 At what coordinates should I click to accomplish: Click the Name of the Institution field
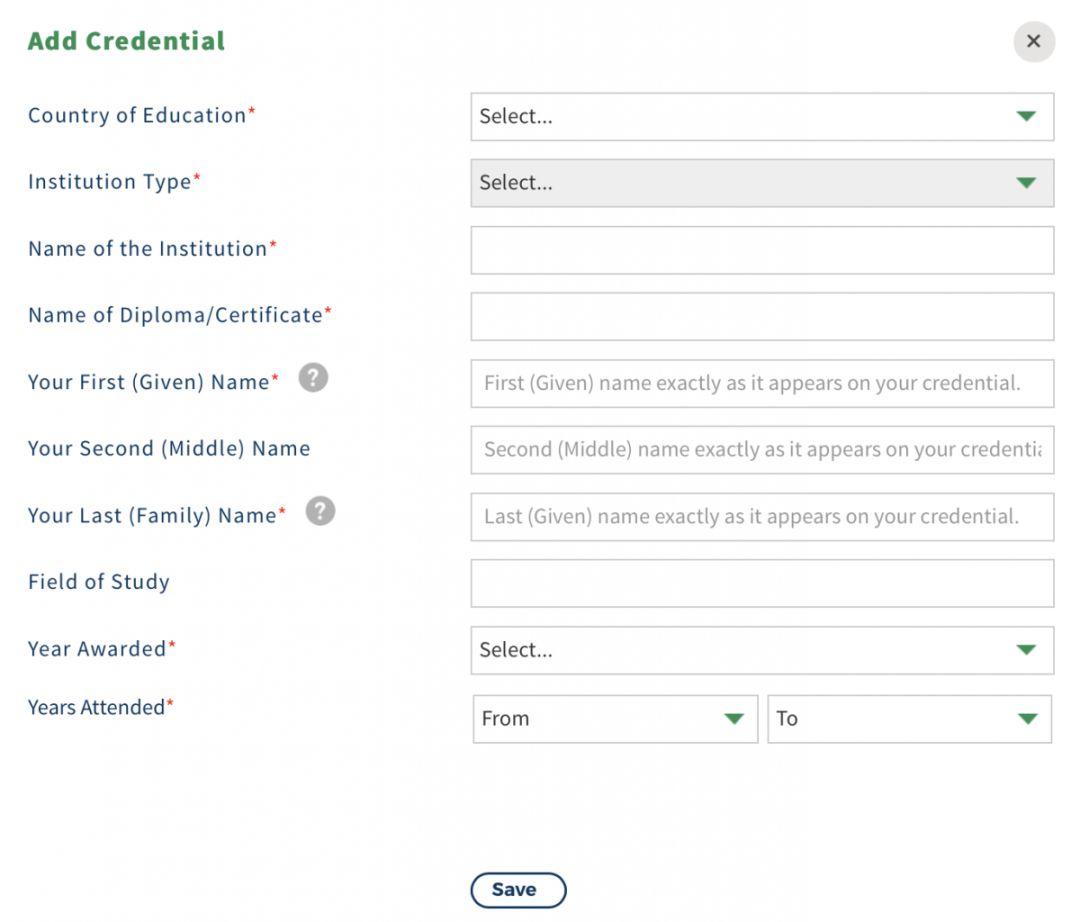[762, 250]
